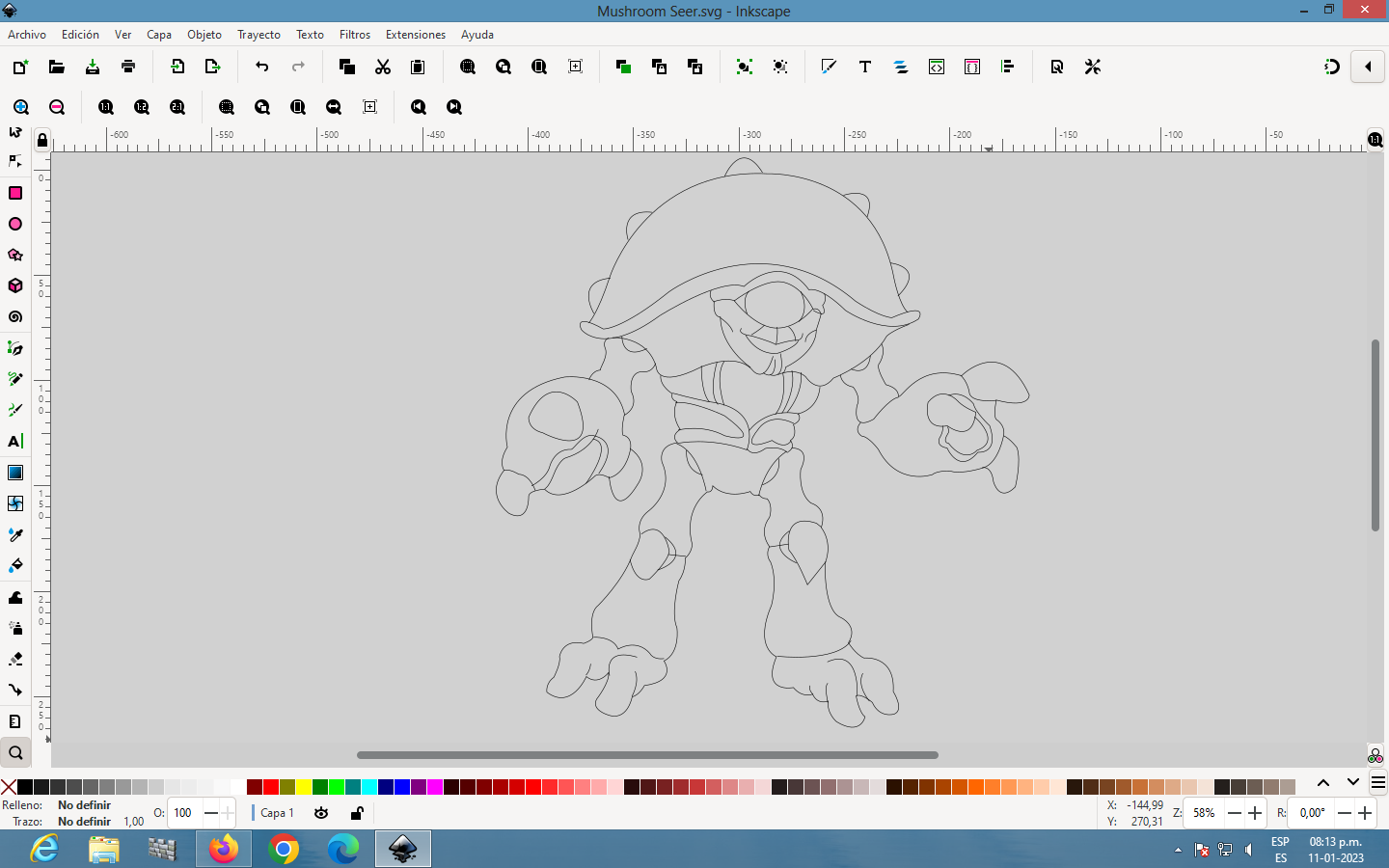Open the Trayecto menu
This screenshot has height=868, width=1389.
(259, 35)
